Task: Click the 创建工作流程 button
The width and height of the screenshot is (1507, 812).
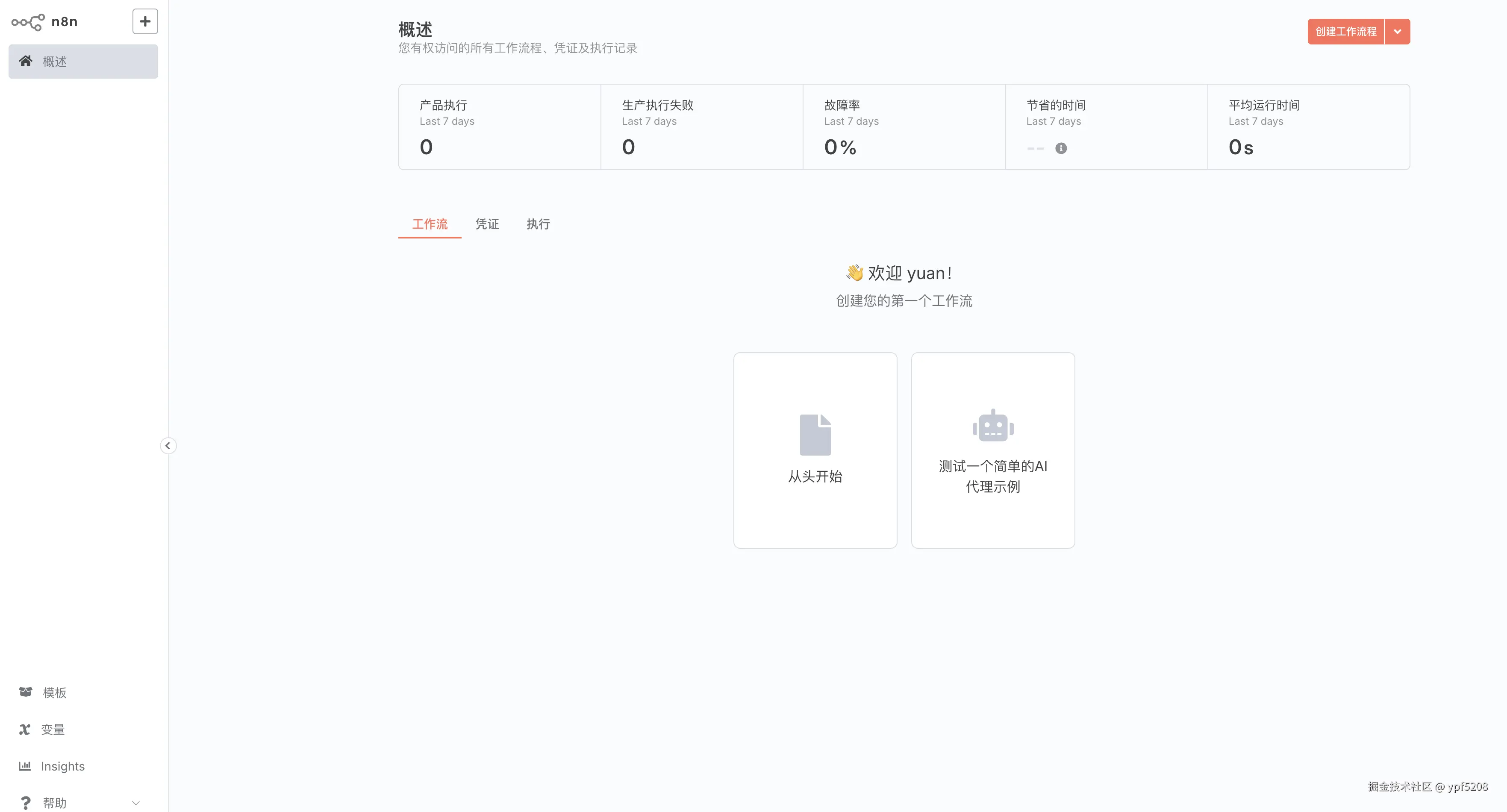Action: pyautogui.click(x=1345, y=32)
